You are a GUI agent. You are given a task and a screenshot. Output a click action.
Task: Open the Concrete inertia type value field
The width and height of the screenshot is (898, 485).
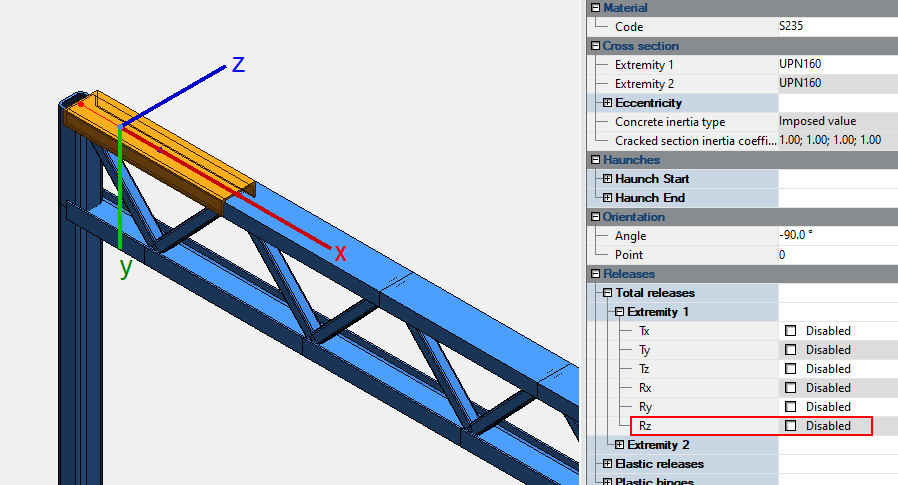pyautogui.click(x=836, y=122)
